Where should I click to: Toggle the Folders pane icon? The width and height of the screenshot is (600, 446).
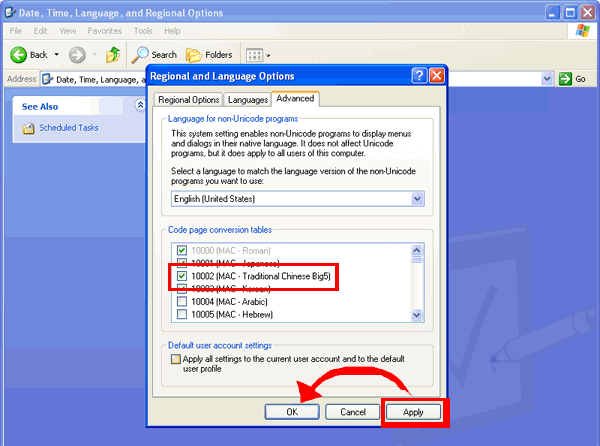(193, 54)
